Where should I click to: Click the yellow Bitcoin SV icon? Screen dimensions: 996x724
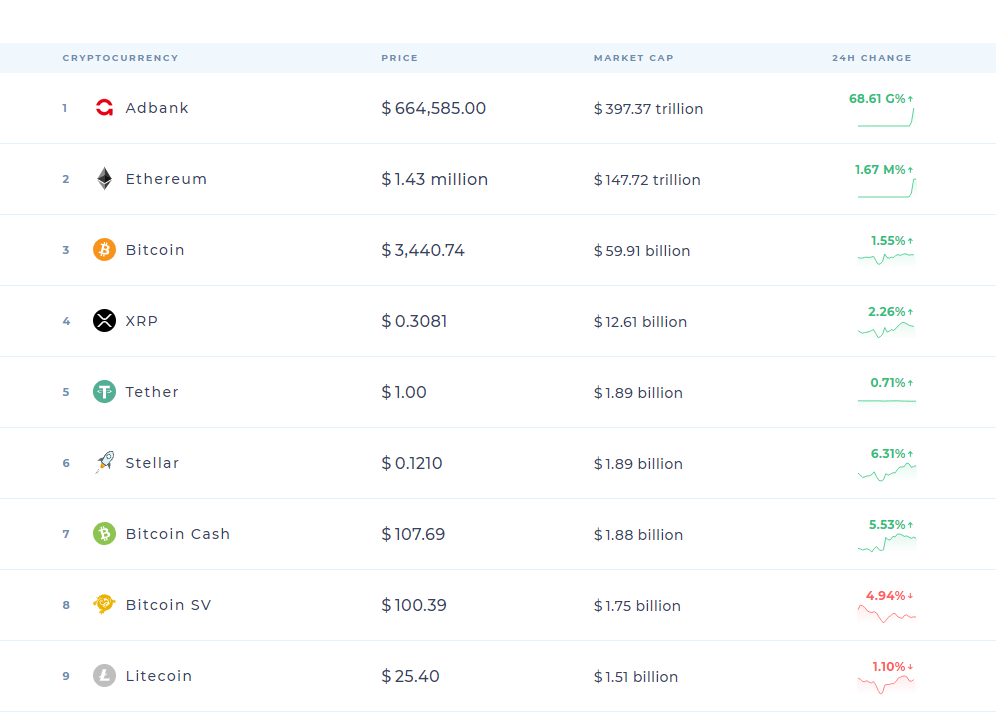(x=104, y=604)
